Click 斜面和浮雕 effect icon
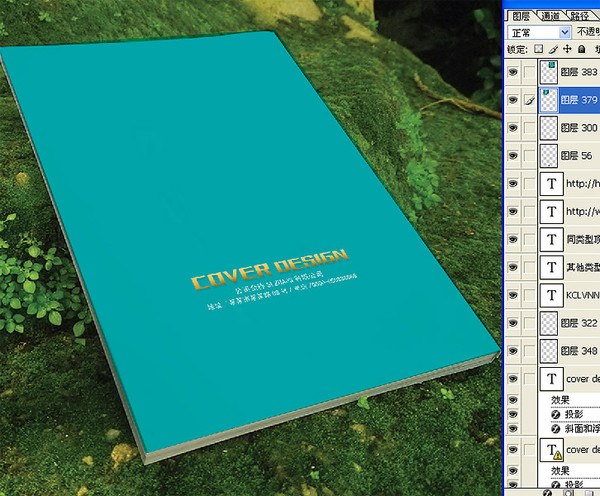The height and width of the screenshot is (496, 600). point(556,429)
